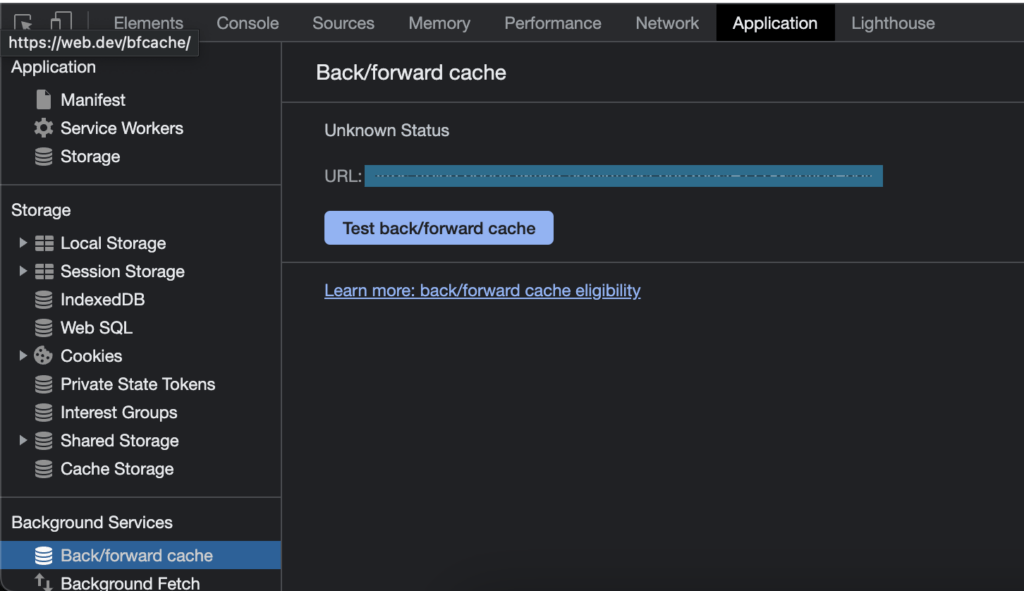Expand the Shared Storage tree
Screen dimensions: 1024x591
23,440
